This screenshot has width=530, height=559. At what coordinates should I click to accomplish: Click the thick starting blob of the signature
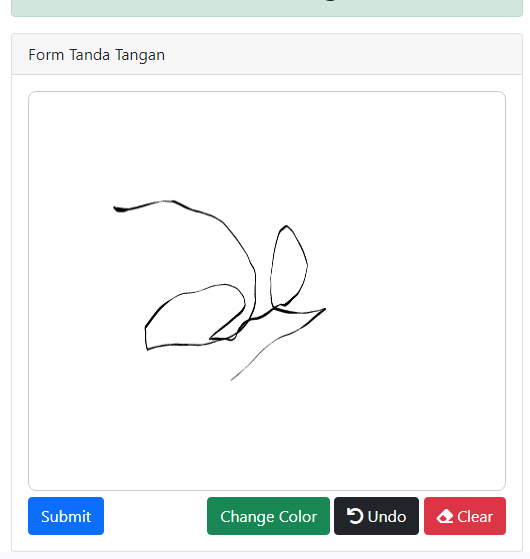click(120, 209)
